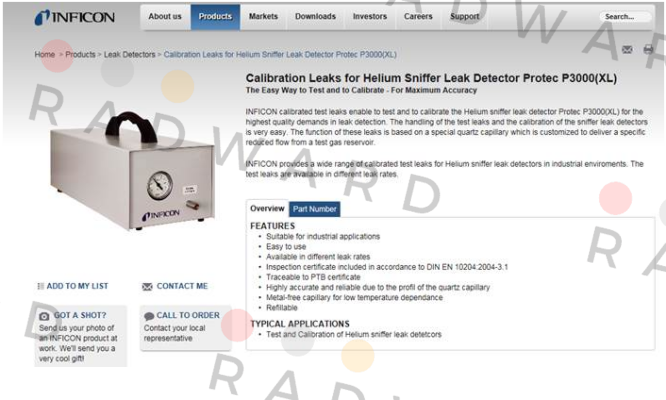Click the list icon beside Add To My List
The height and width of the screenshot is (400, 666).
41,286
